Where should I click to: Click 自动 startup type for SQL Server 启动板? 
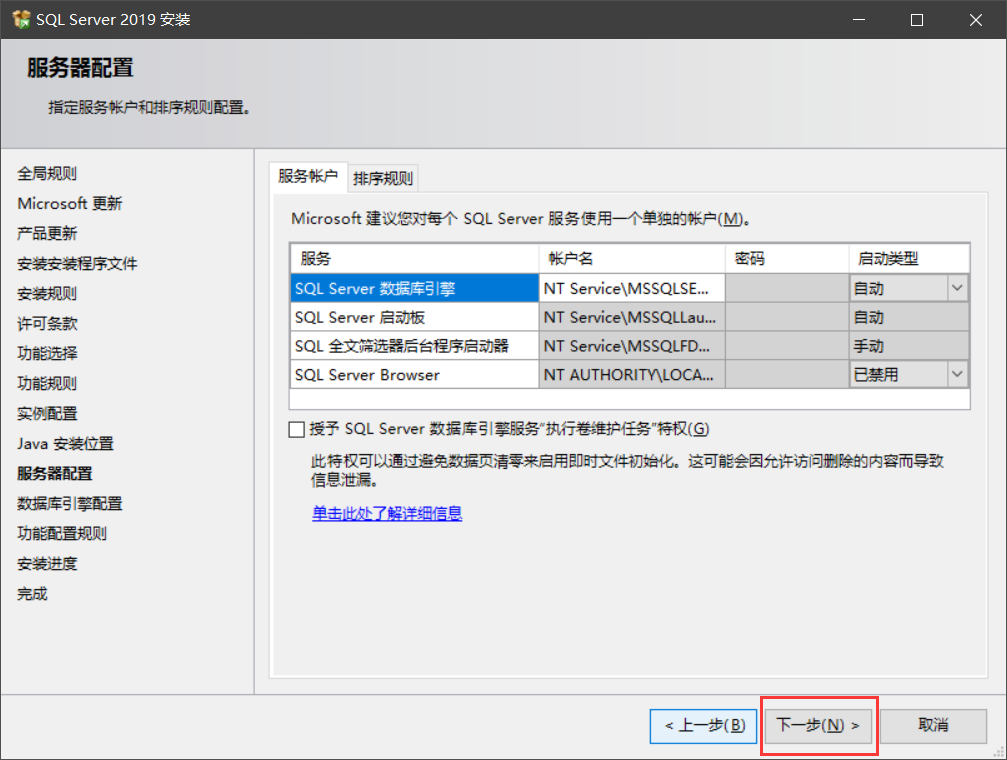coord(909,317)
